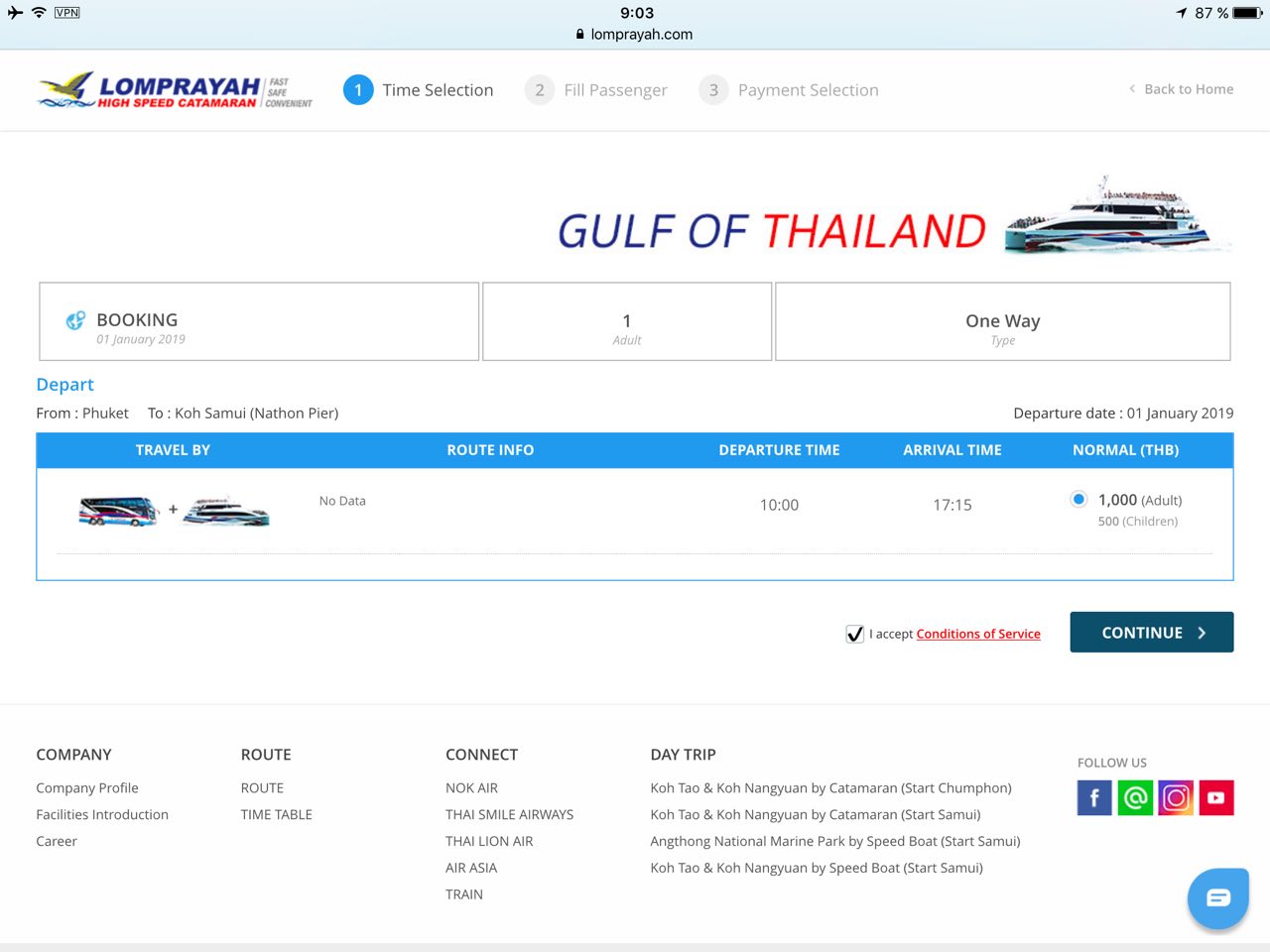Tap the battery indicator
1270x952 pixels.
click(1248, 13)
